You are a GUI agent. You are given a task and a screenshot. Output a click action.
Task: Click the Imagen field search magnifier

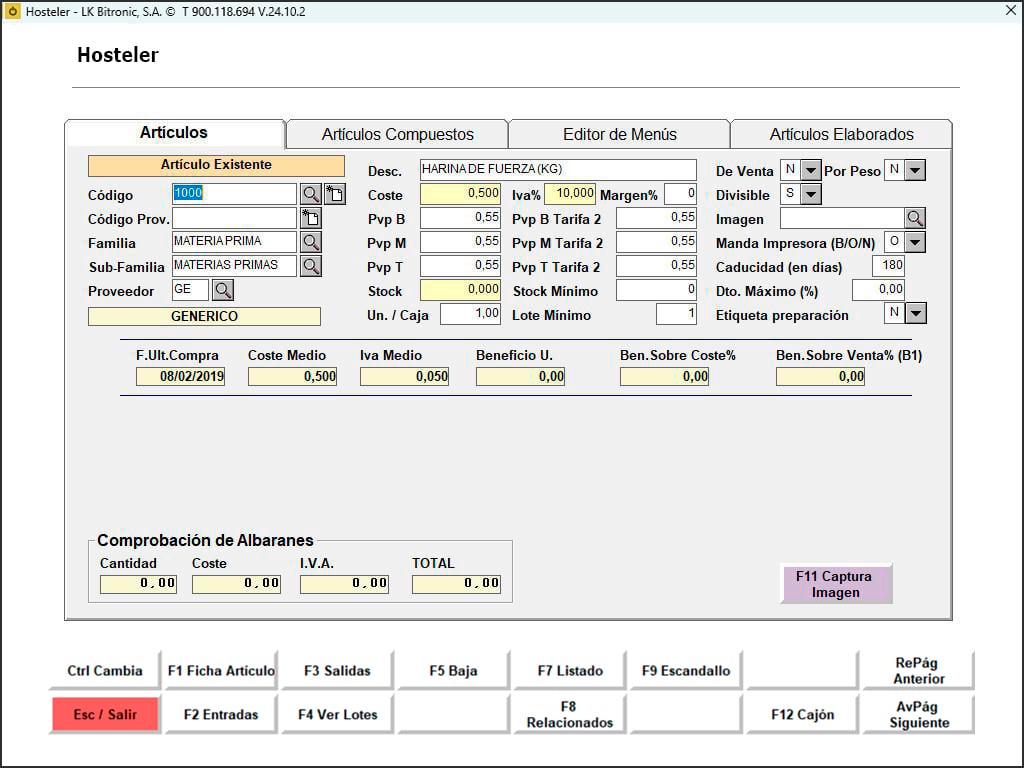tap(915, 218)
